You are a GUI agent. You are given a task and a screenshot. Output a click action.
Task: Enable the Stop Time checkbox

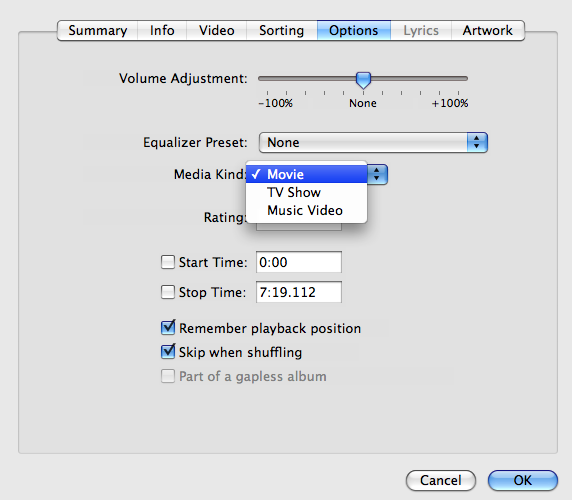click(x=168, y=292)
